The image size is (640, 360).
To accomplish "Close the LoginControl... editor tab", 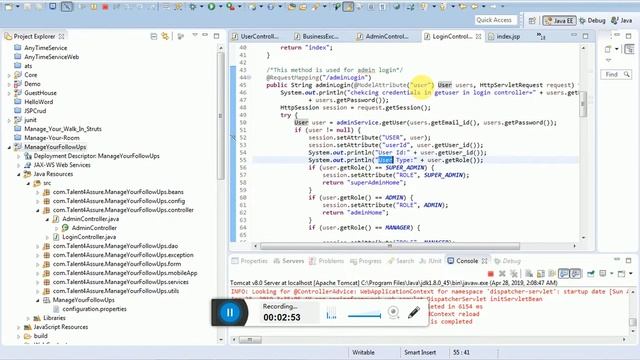I will [478, 36].
